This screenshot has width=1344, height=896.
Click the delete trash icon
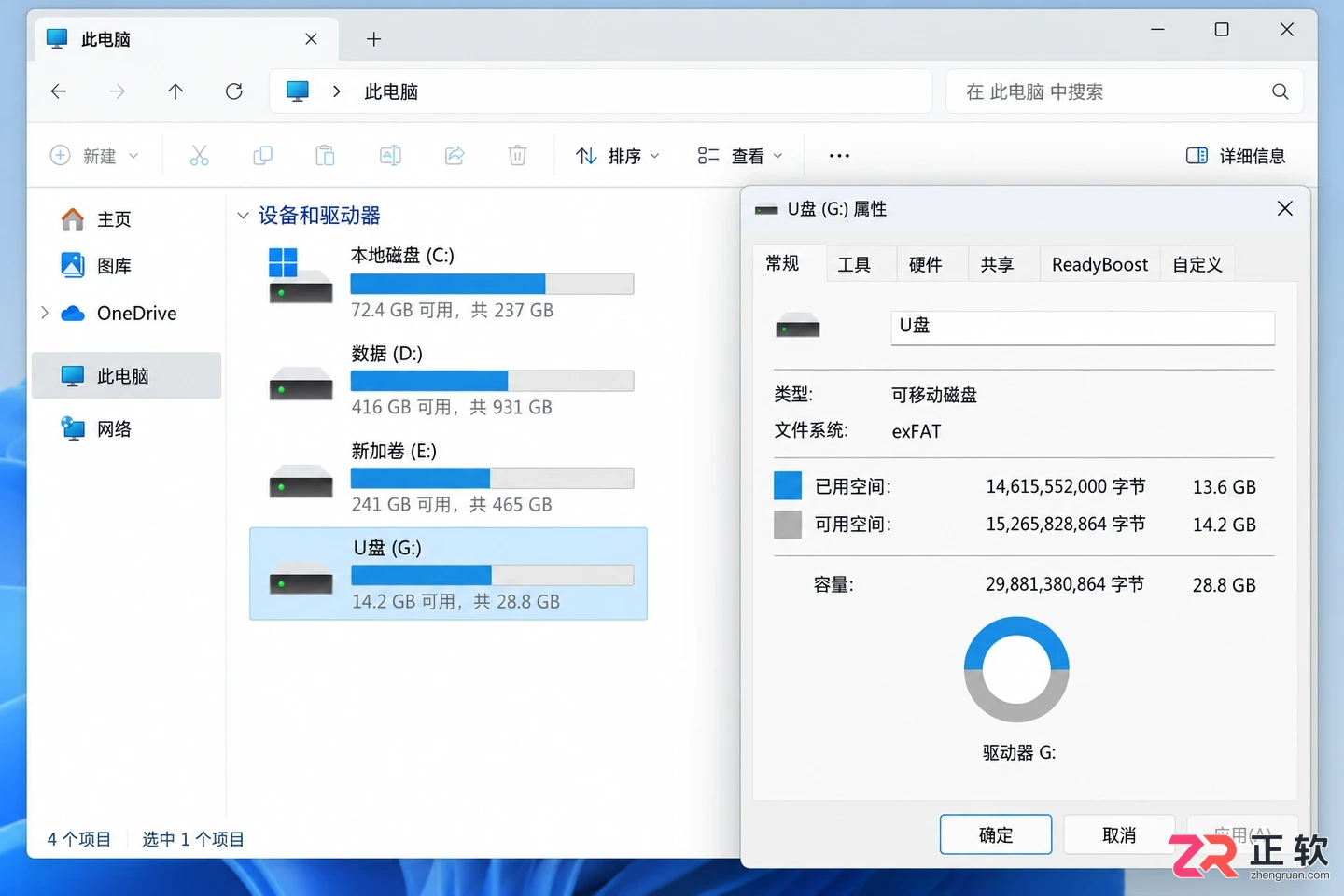click(x=517, y=156)
